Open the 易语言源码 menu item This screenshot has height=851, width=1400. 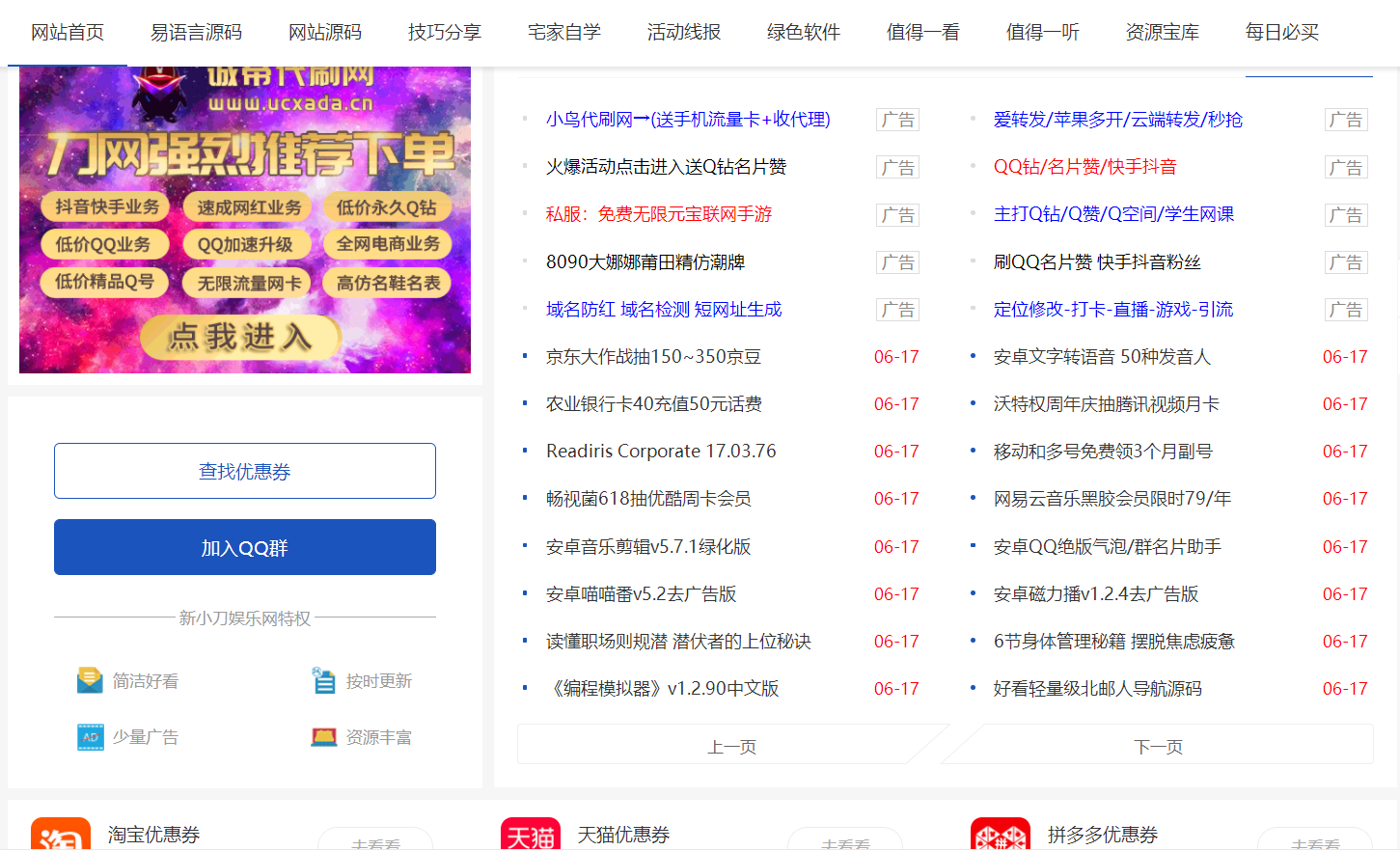point(195,31)
